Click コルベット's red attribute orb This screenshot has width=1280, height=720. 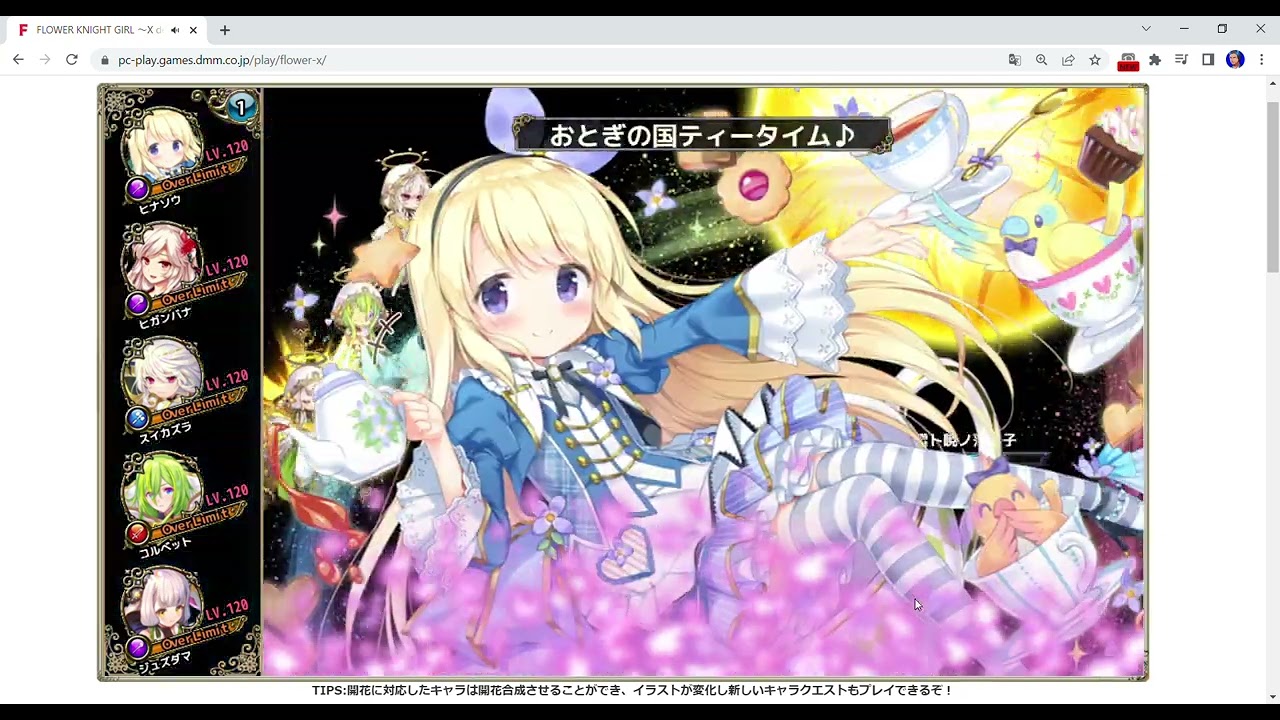137,533
